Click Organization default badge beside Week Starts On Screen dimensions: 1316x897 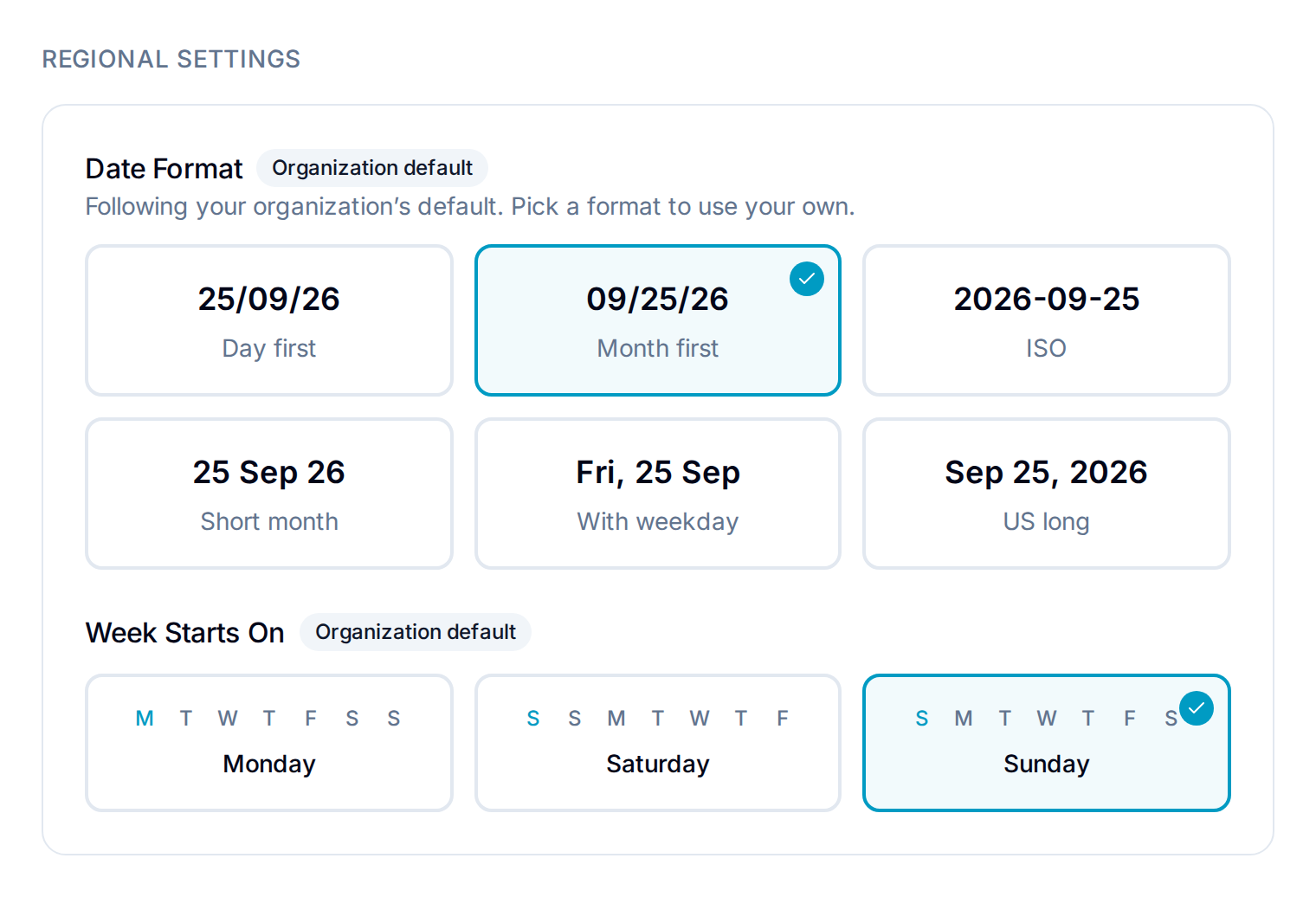coord(416,632)
